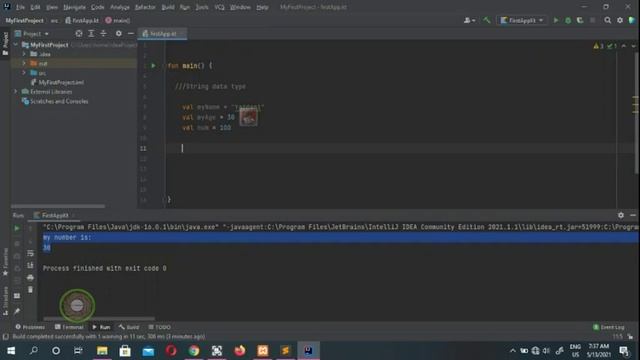The image size is (640, 360).
Task: Click Project tree horizontal scrollbar
Action: point(58,206)
